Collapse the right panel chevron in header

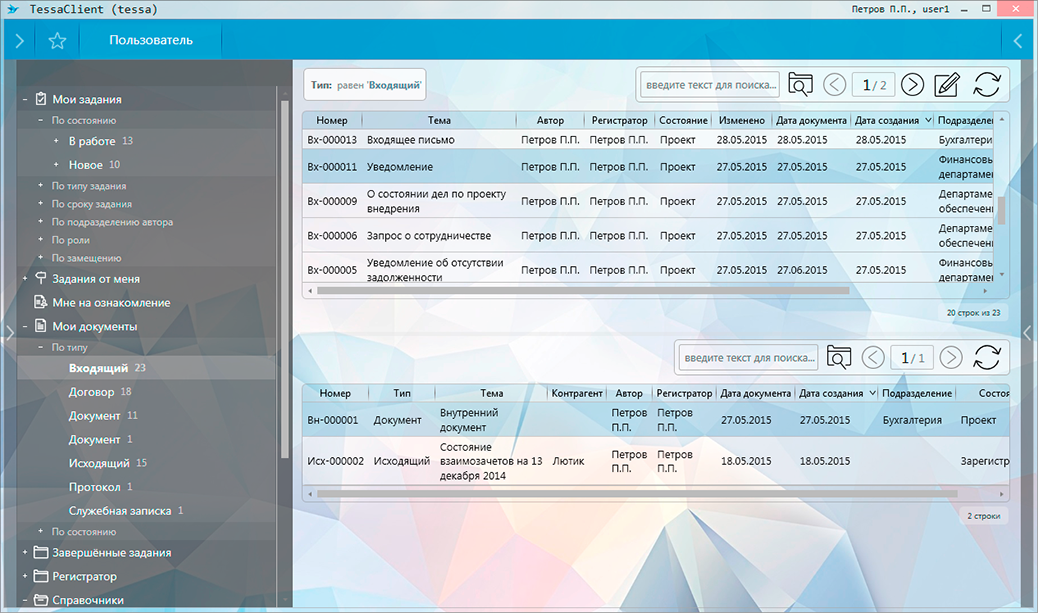pos(1019,41)
